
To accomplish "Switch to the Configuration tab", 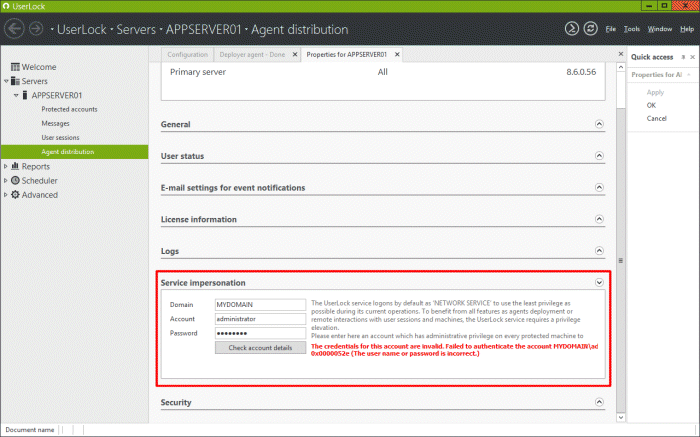I will coord(188,54).
